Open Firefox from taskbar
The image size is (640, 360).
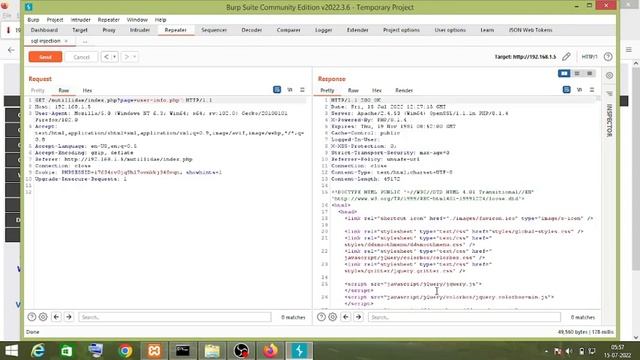[x=270, y=351]
